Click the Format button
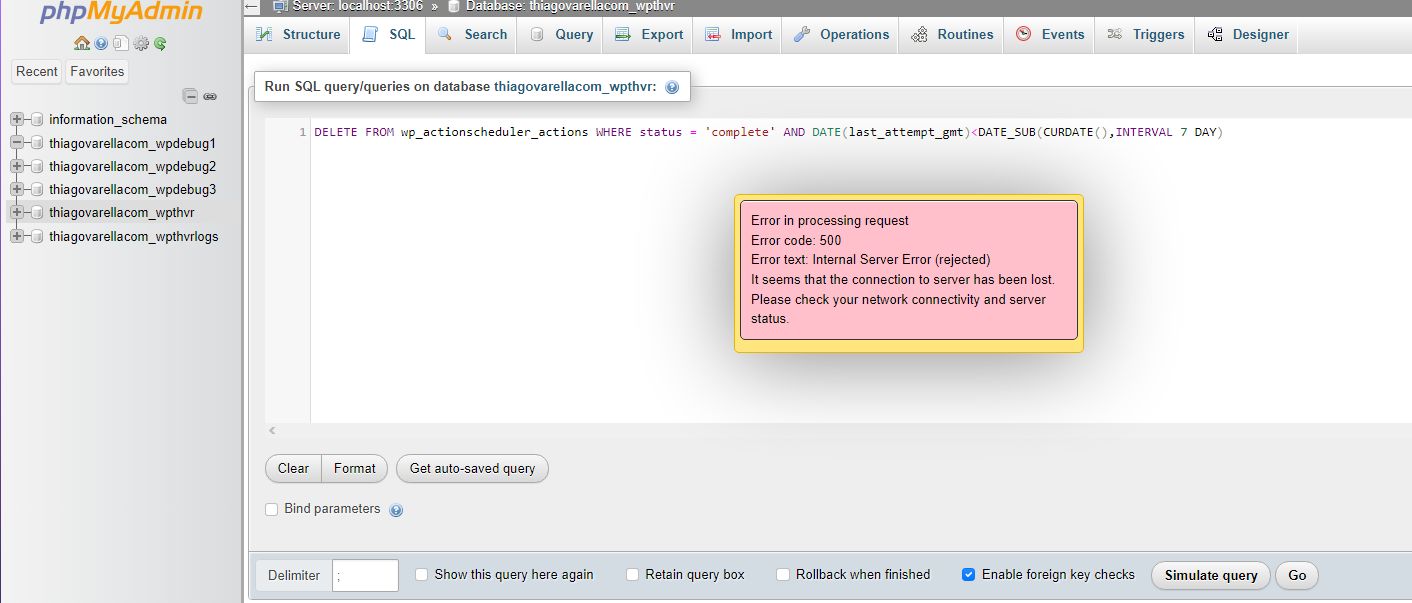This screenshot has height=603, width=1412. (355, 468)
